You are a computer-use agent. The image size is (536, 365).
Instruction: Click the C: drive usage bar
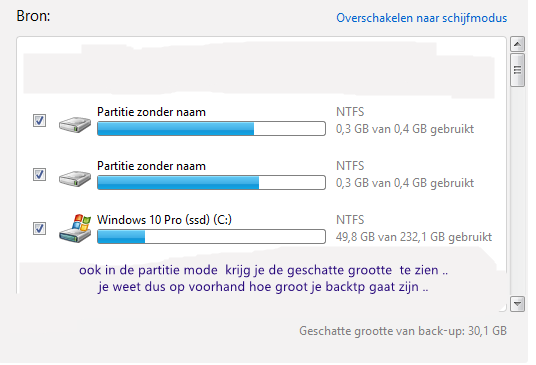(211, 236)
